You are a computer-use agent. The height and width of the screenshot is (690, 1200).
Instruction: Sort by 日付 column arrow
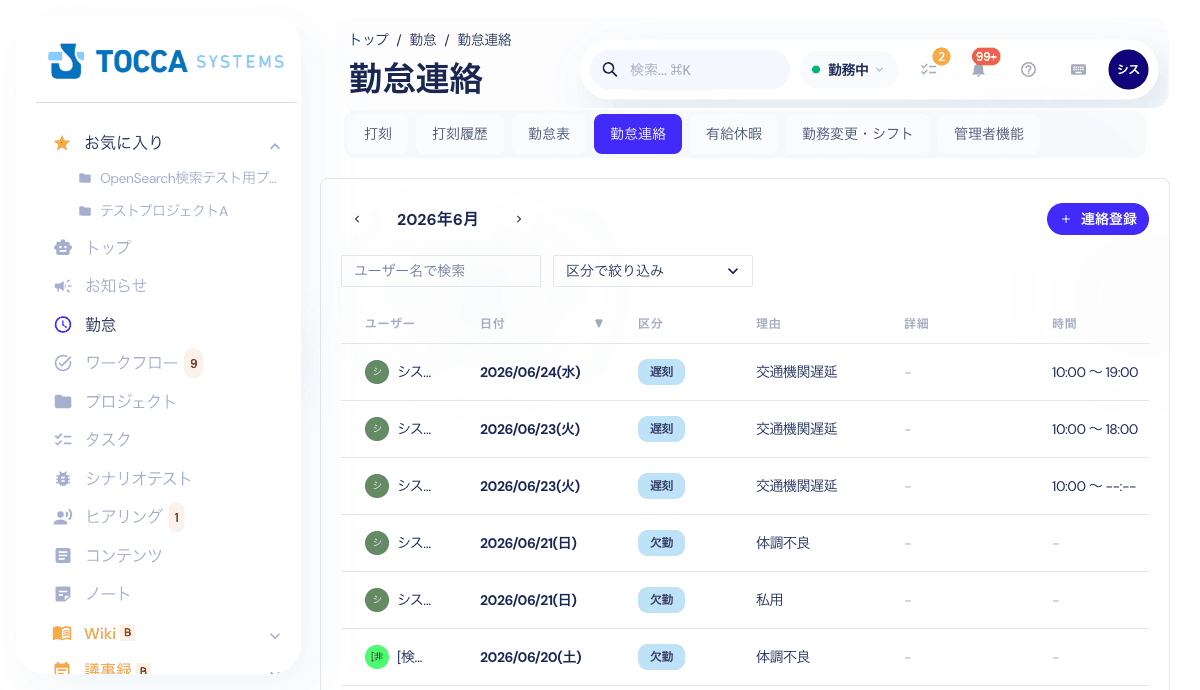click(x=599, y=324)
